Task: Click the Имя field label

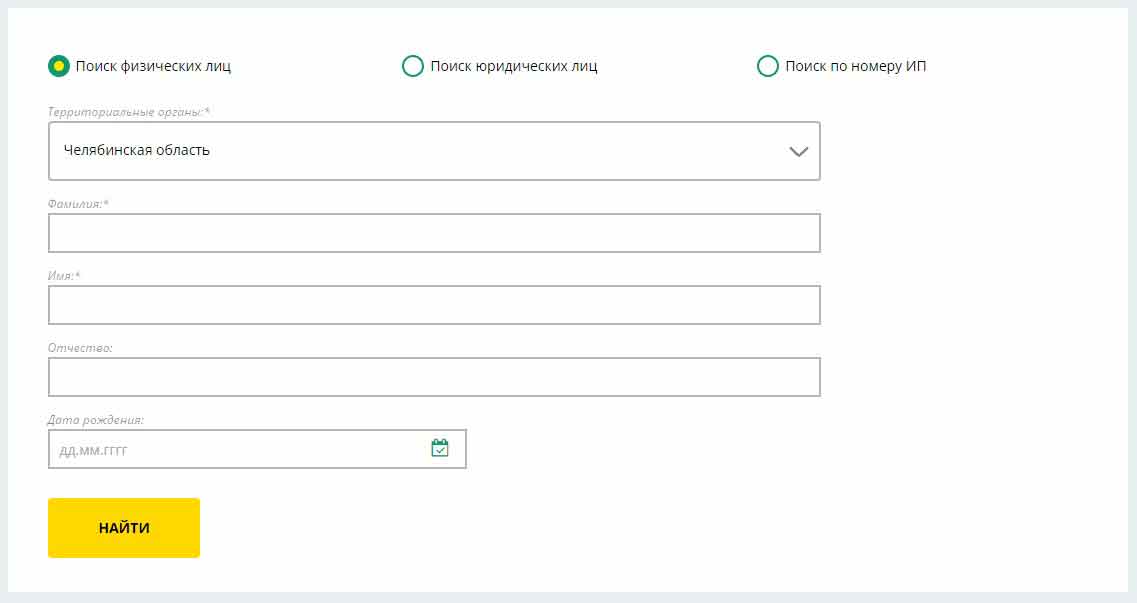Action: click(x=64, y=276)
